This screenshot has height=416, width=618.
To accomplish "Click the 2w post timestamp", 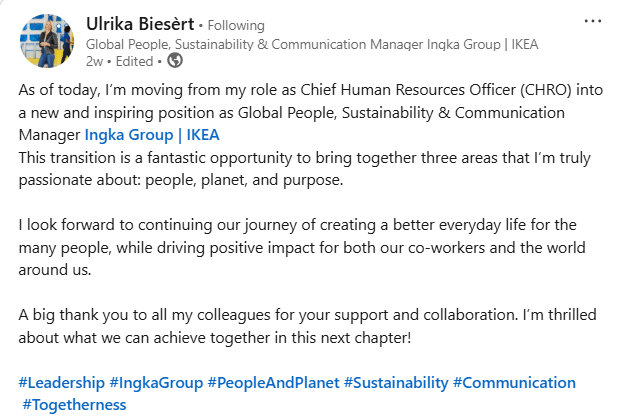I will 95,60.
